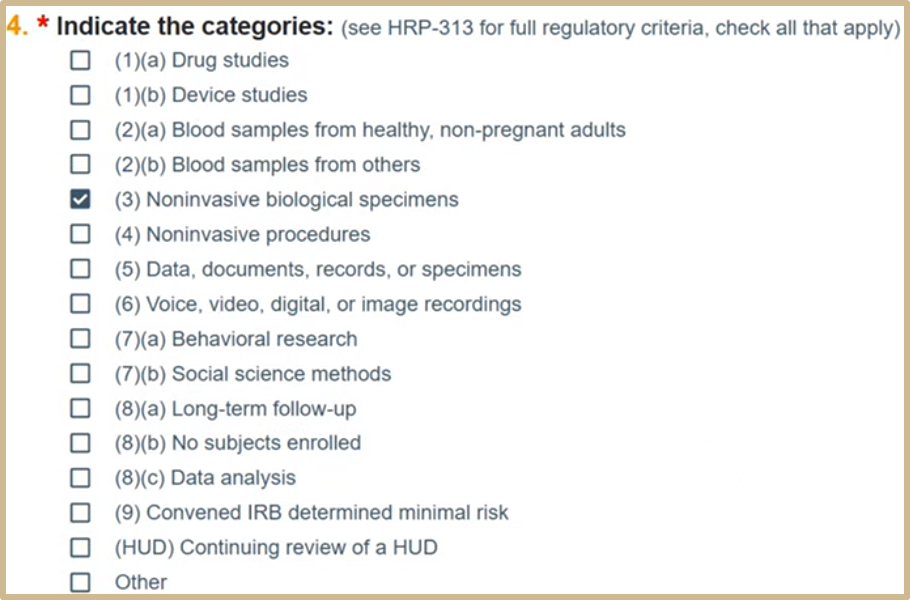This screenshot has height=600, width=910.
Task: Check the (4) Noninvasive procedures box
Action: click(x=80, y=235)
